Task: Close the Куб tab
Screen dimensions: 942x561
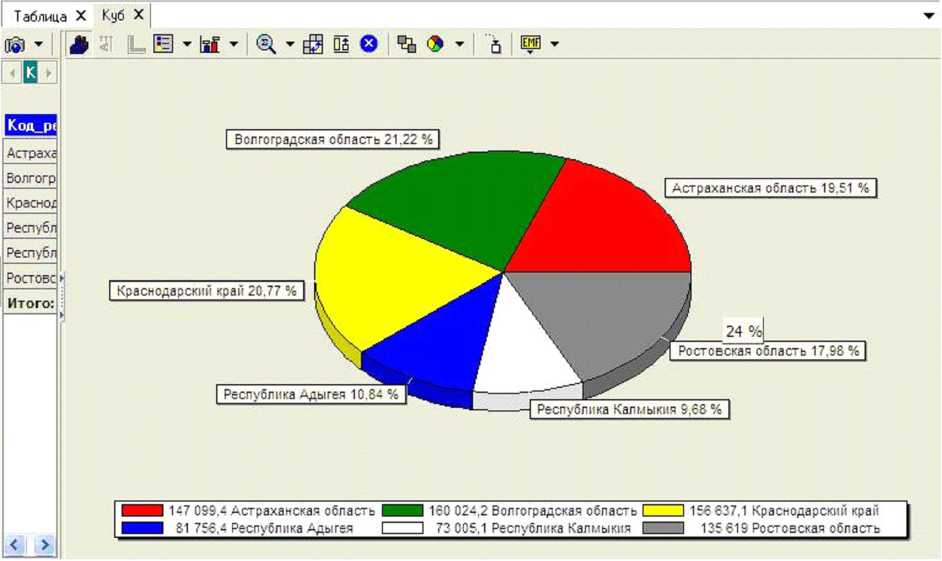Action: click(139, 14)
